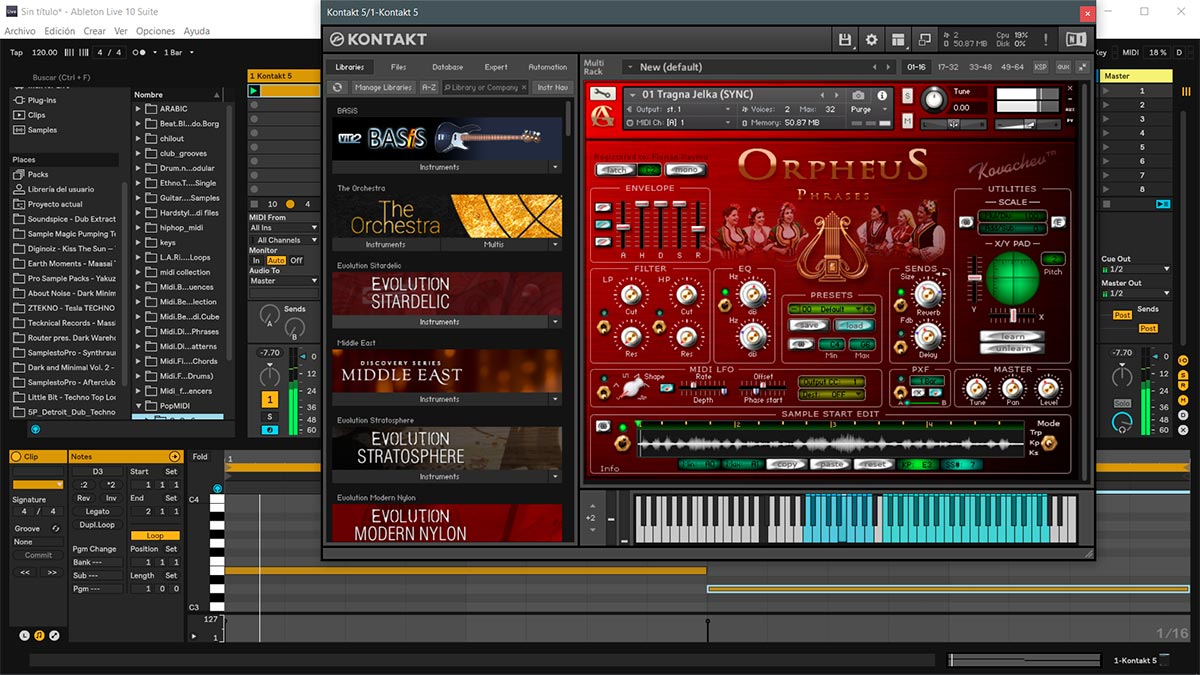Mute the instrument with M button
This screenshot has width=1200, height=675.
(907, 121)
